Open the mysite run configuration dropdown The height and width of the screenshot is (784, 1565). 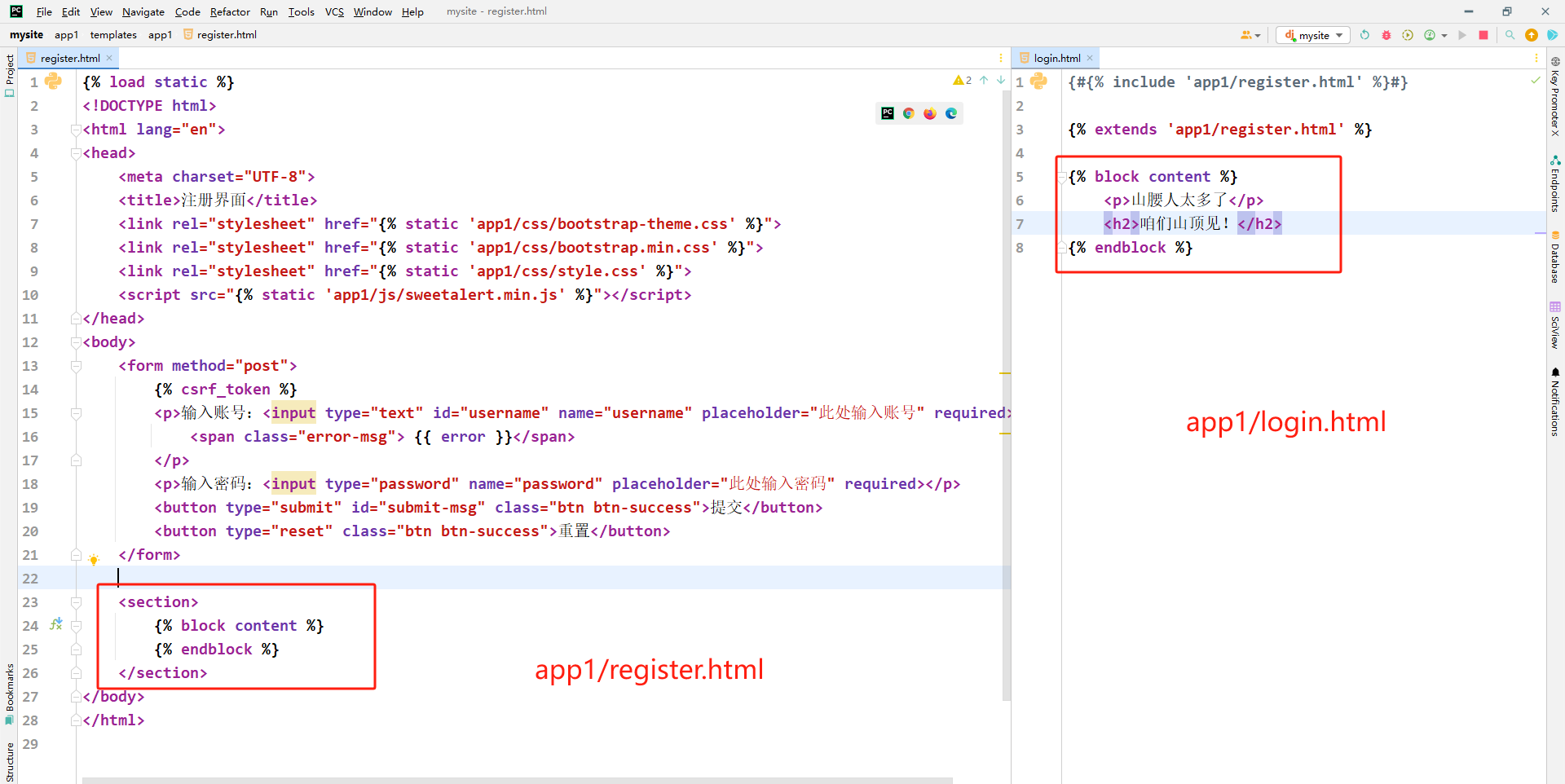[1313, 35]
